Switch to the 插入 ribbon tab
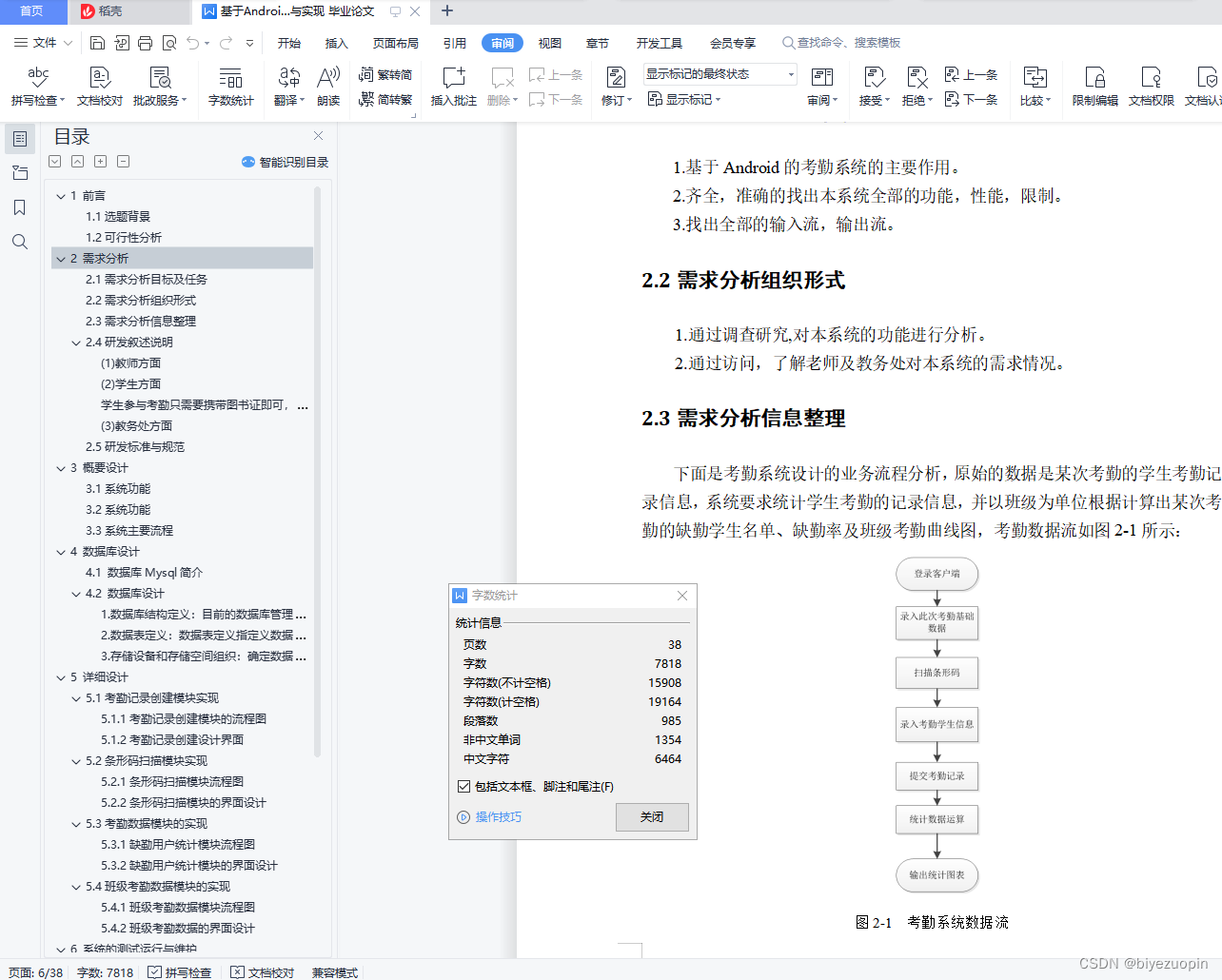The width and height of the screenshot is (1222, 980). tap(337, 43)
